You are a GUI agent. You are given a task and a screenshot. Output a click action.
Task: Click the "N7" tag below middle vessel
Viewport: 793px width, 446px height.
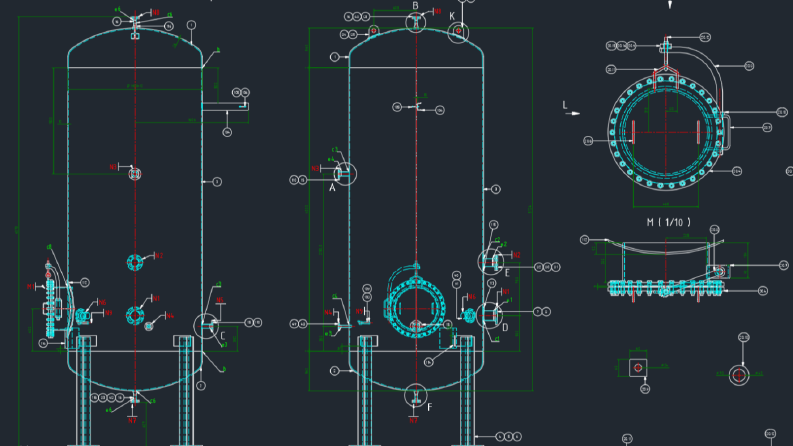[x=414, y=420]
